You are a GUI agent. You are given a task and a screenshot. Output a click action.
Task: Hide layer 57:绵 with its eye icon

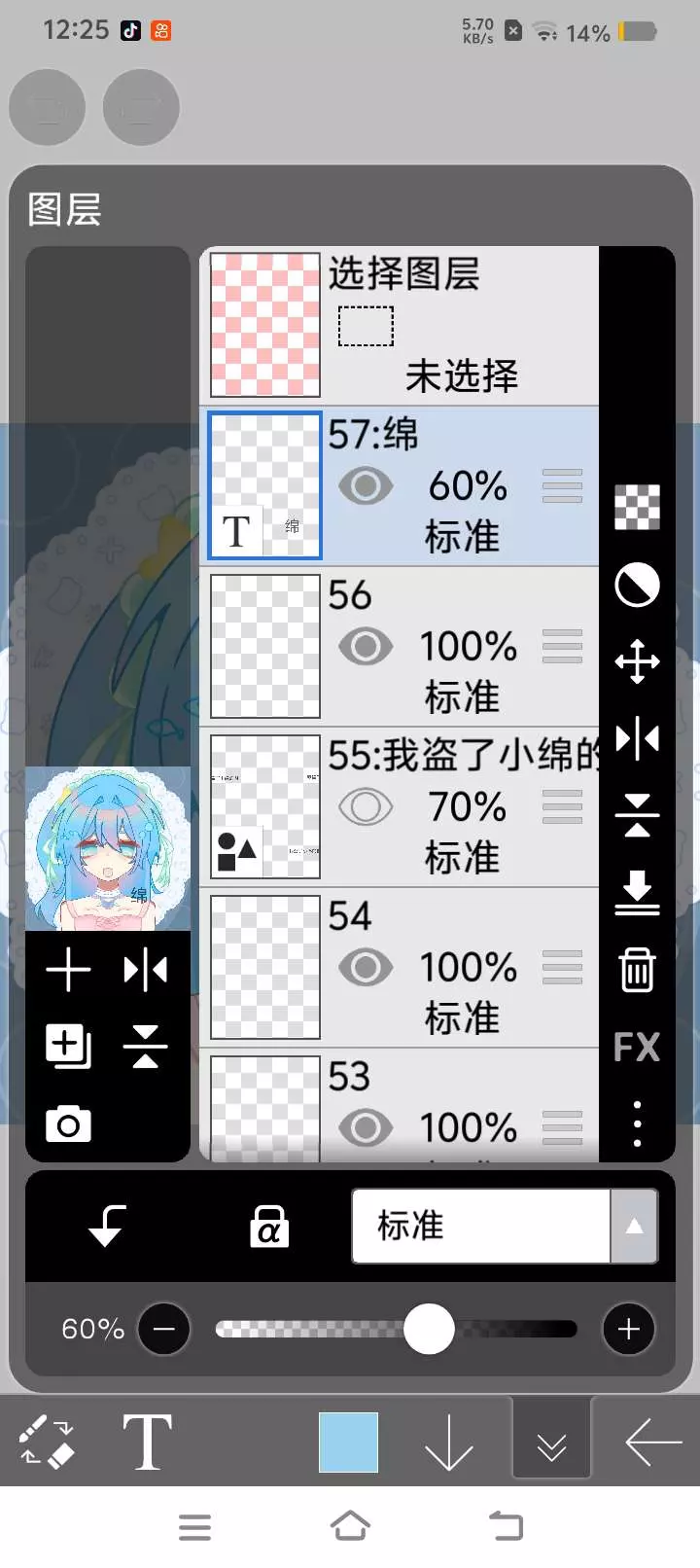click(x=366, y=485)
